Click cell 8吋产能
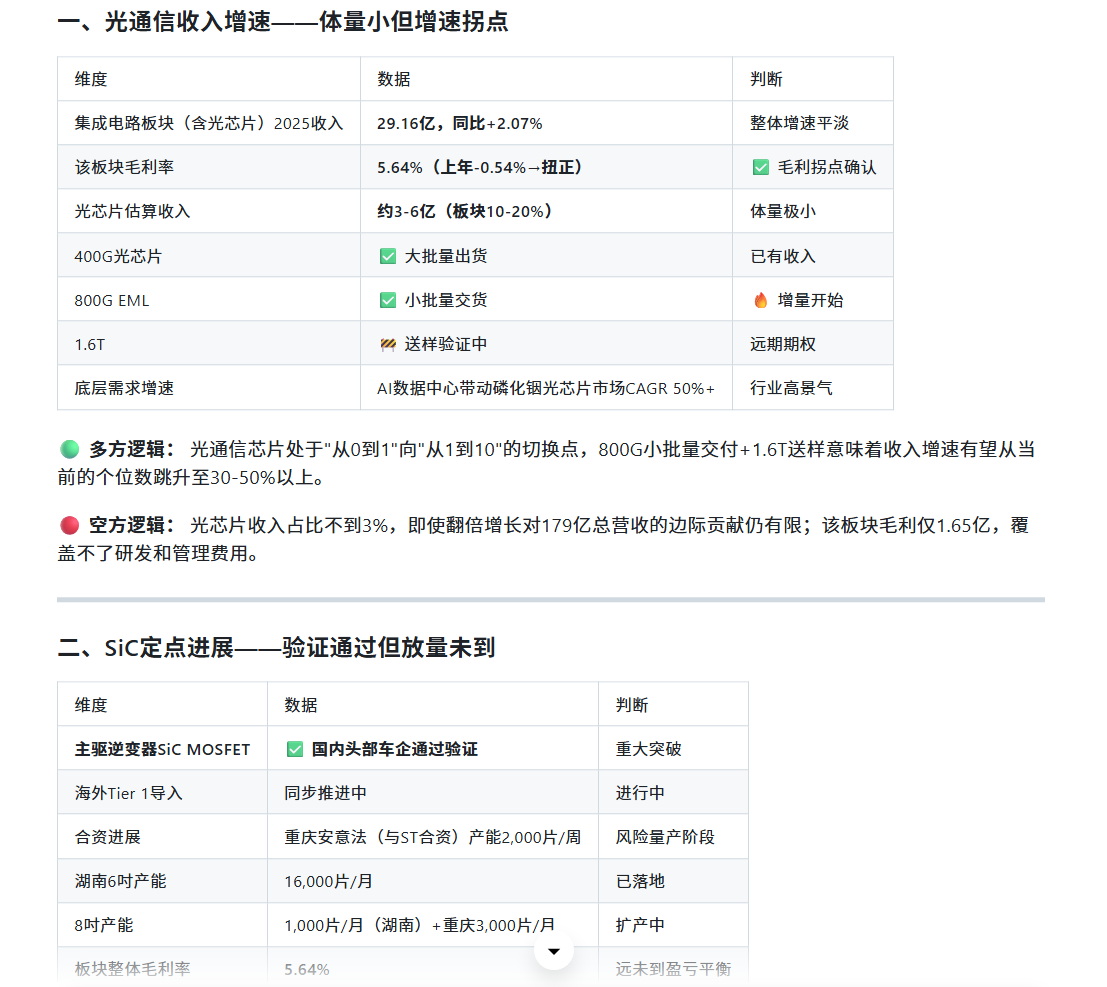Viewport: 1107px width, 987px height. pyautogui.click(x=162, y=925)
